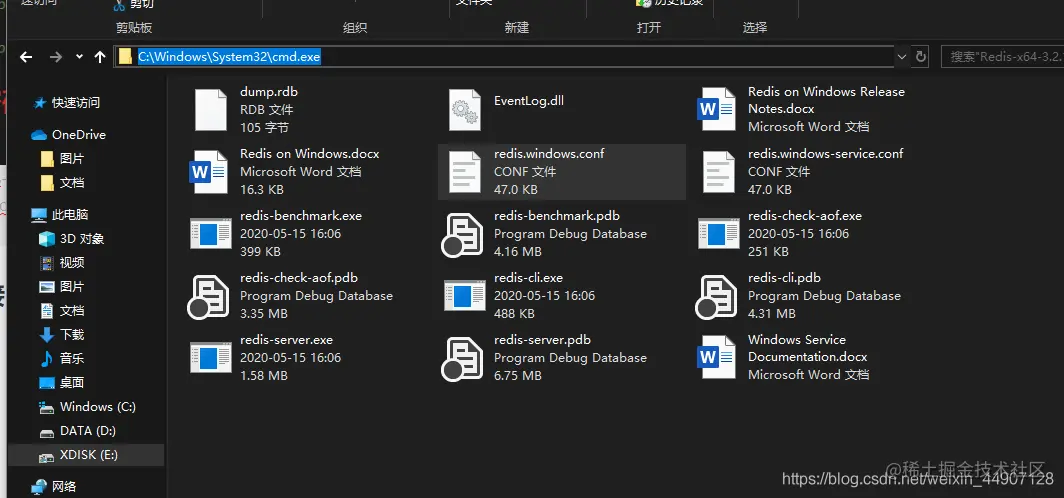The image size is (1064, 498).
Task: Click the 剪贴板 ribbon group label
Action: click(x=134, y=27)
